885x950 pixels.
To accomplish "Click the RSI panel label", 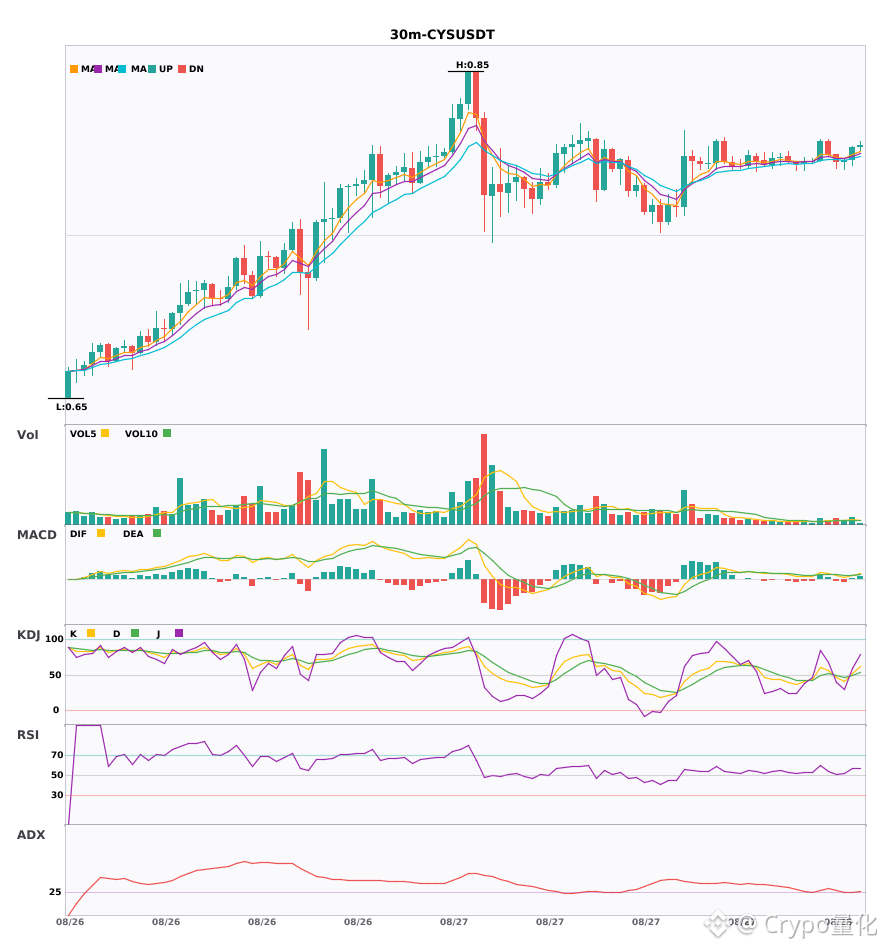I will pyautogui.click(x=28, y=734).
